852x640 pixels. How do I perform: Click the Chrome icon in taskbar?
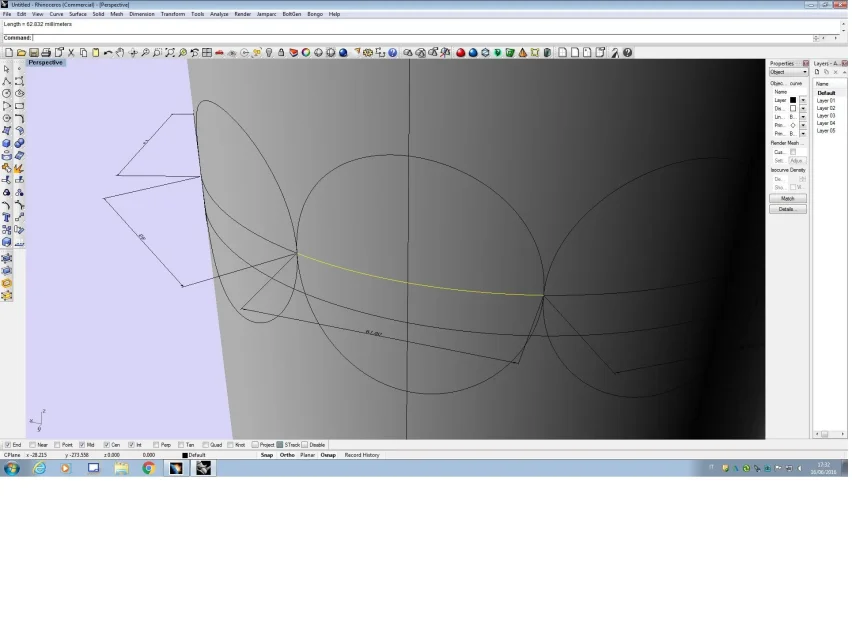tap(148, 467)
